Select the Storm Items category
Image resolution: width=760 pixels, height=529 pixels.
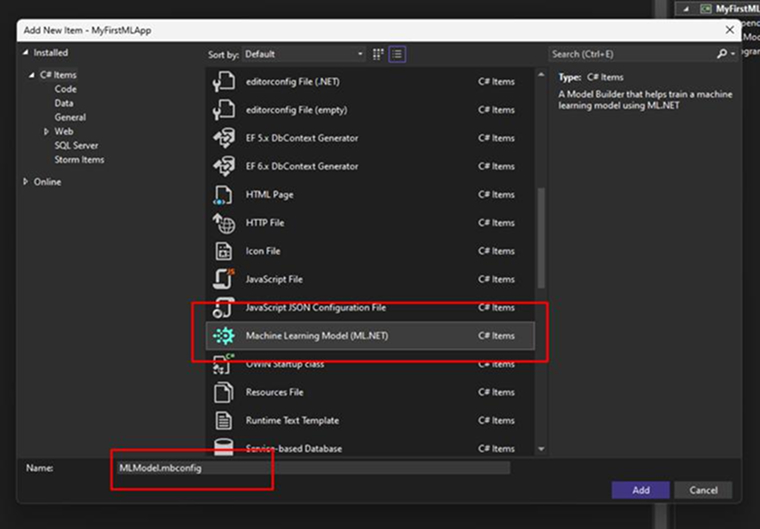coord(79,160)
